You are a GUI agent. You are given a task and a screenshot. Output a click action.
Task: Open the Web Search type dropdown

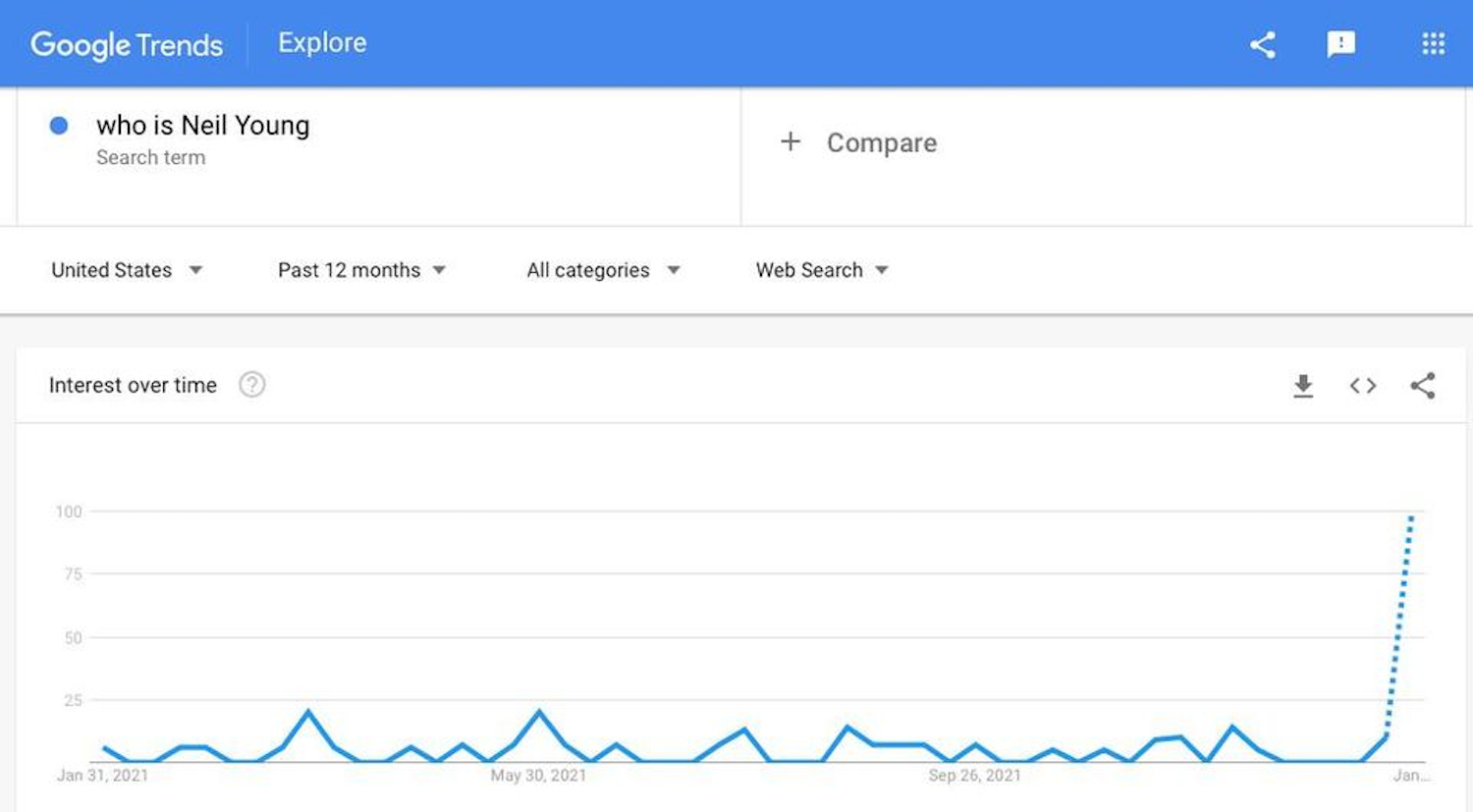point(822,270)
